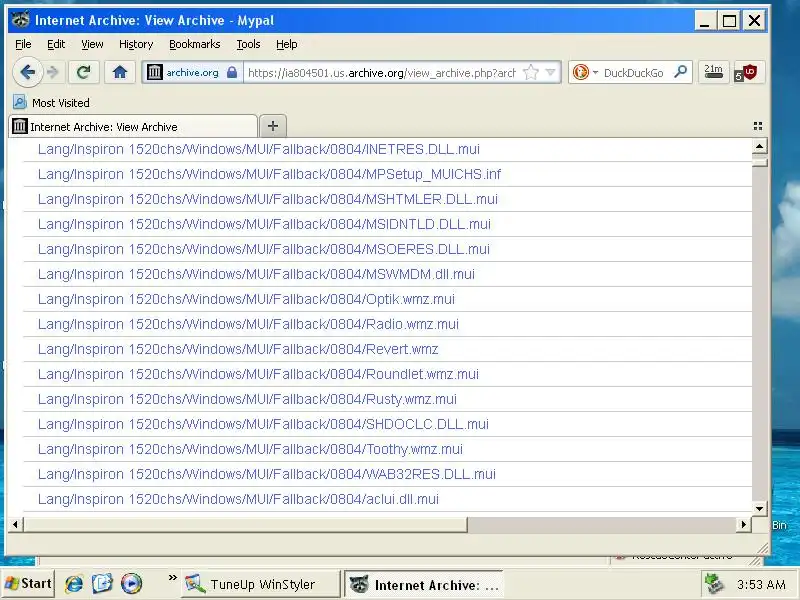
Task: Open the Bookmarks menu
Action: (x=194, y=44)
